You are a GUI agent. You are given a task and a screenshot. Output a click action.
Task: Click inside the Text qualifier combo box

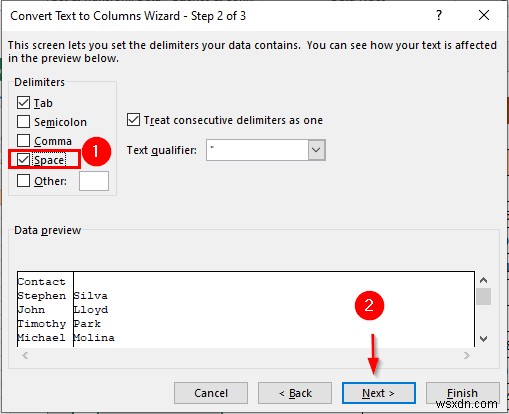[x=257, y=150]
